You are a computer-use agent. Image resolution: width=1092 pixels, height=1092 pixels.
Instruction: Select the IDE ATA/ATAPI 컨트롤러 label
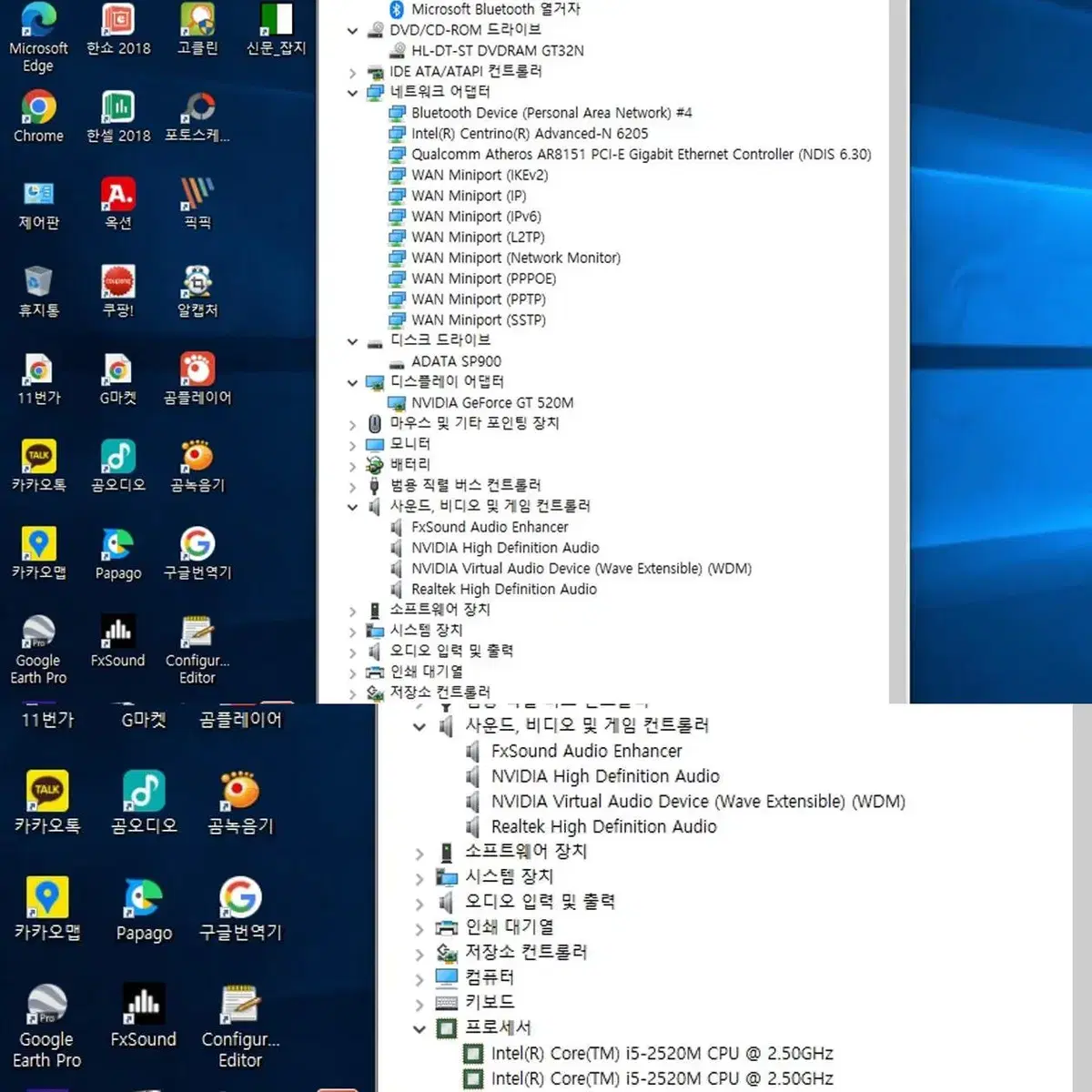(x=465, y=71)
